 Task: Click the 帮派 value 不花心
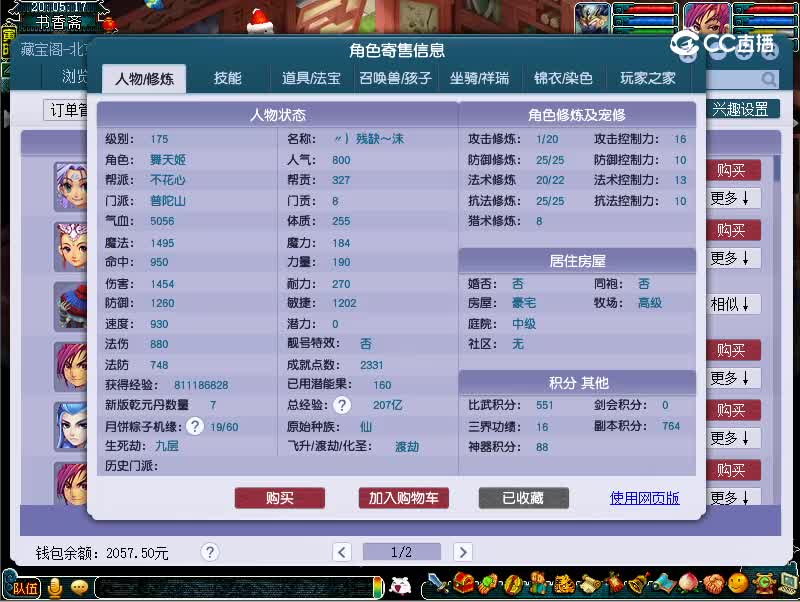(168, 180)
